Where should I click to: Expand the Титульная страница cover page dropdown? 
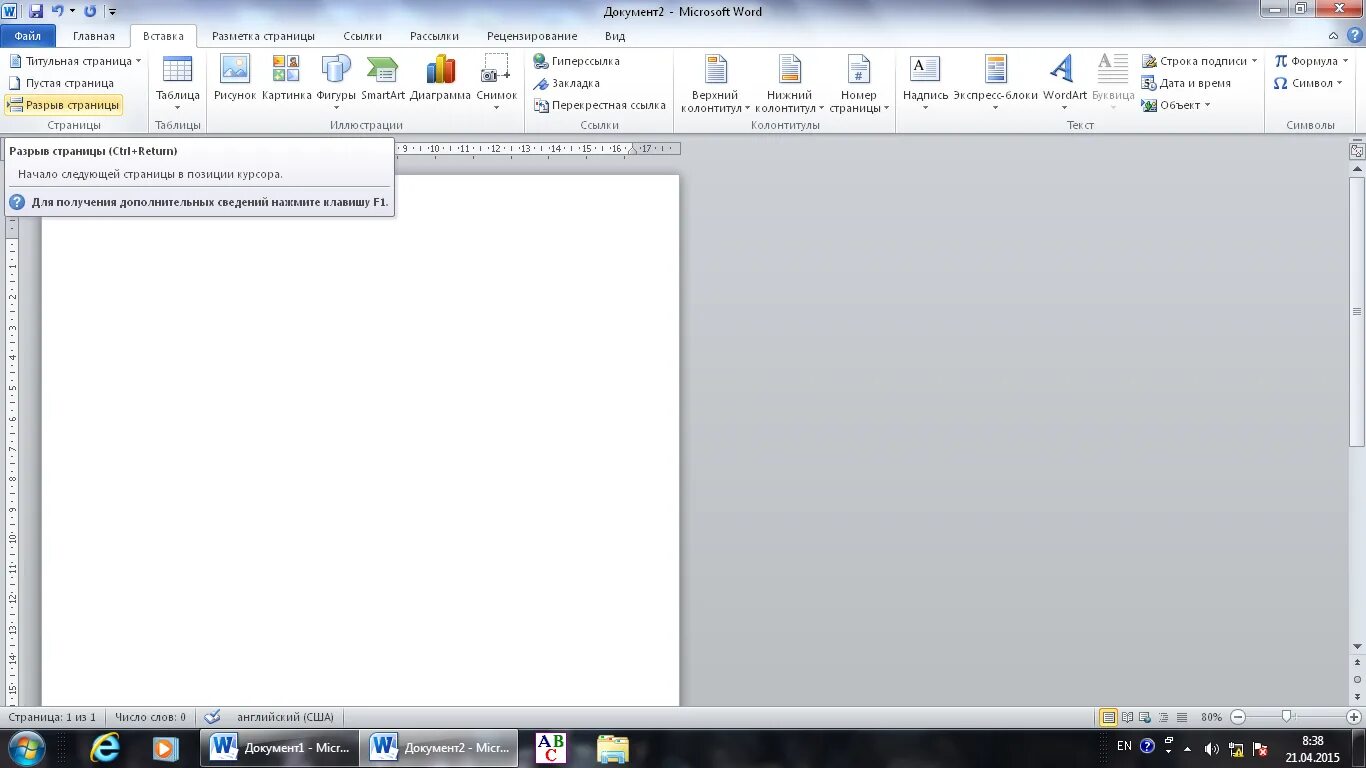pos(138,61)
